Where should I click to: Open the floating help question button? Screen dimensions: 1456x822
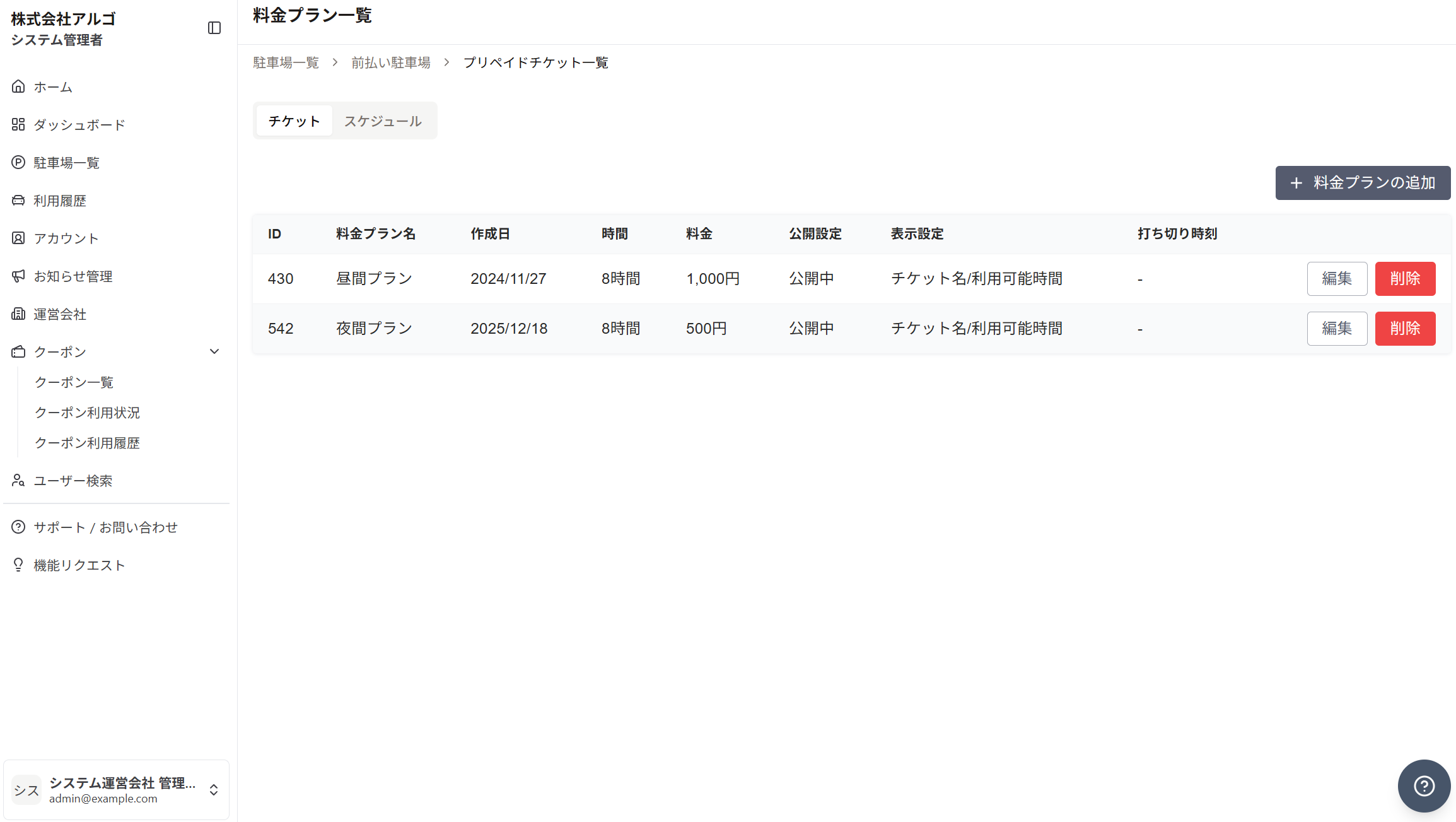pos(1424,785)
